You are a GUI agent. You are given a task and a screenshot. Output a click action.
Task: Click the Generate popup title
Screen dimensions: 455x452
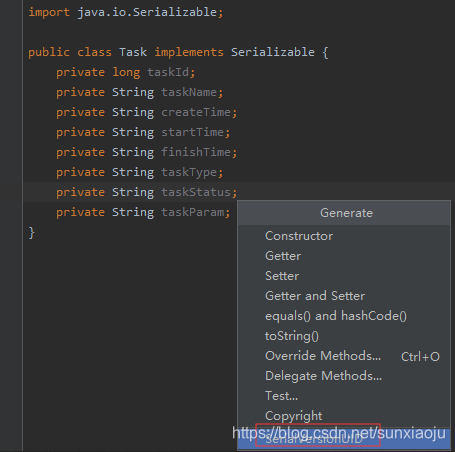[x=346, y=213]
